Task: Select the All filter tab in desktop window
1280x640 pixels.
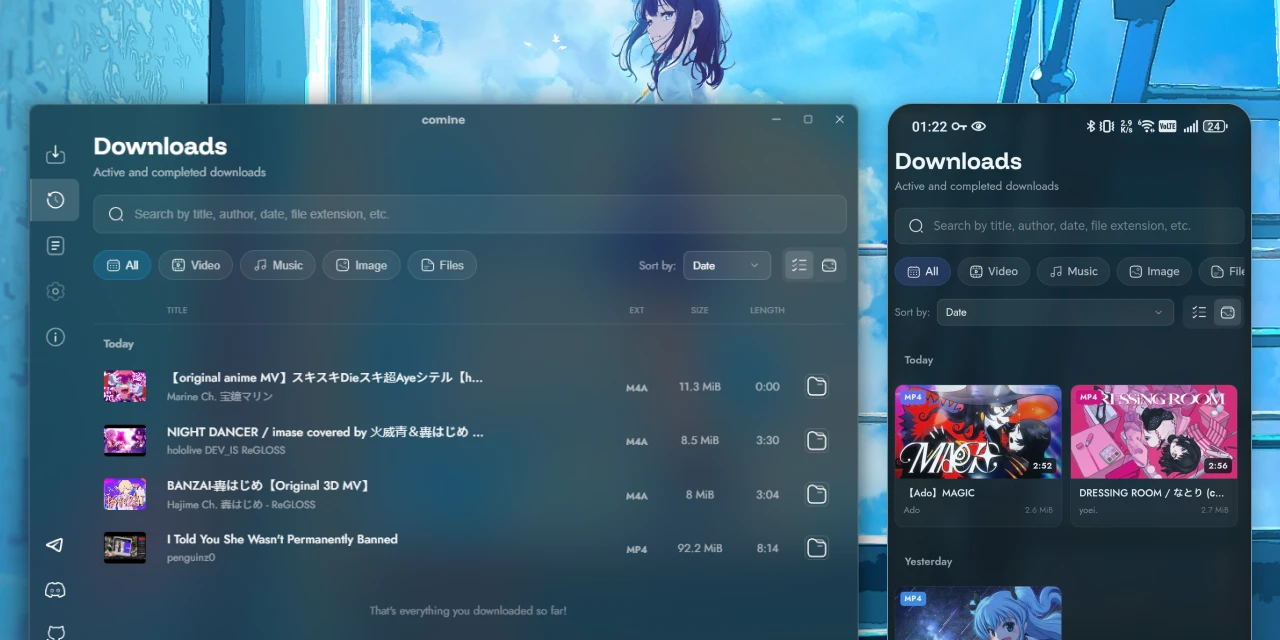Action: [122, 265]
